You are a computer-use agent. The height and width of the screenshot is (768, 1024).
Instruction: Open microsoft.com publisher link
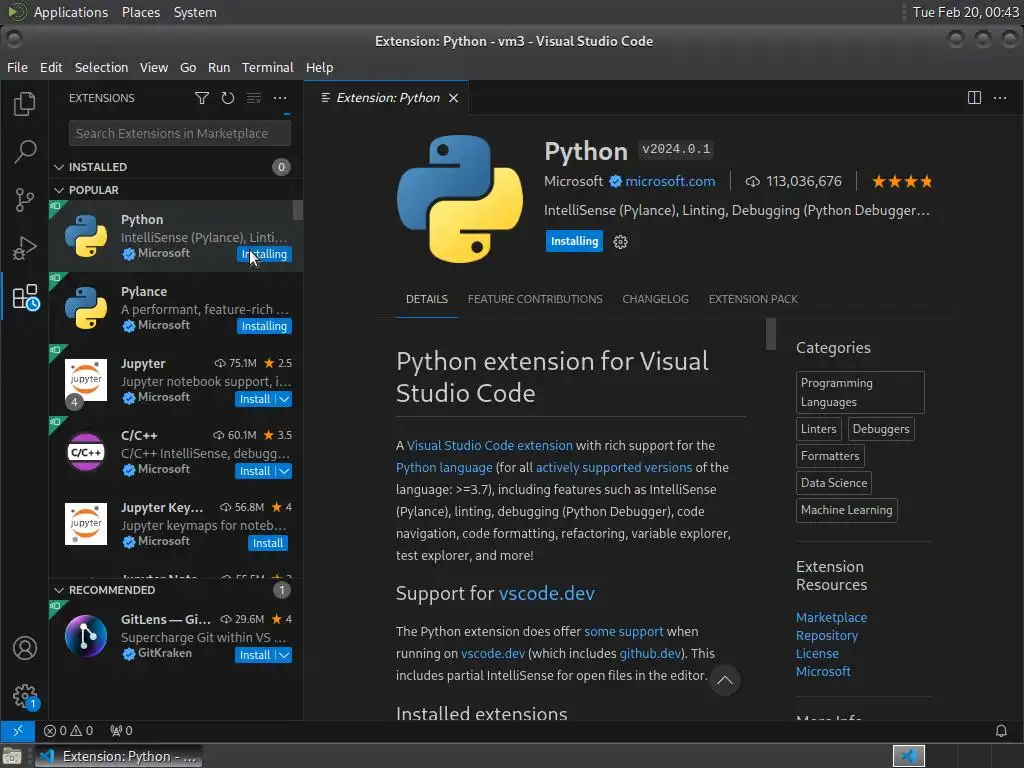tap(670, 182)
